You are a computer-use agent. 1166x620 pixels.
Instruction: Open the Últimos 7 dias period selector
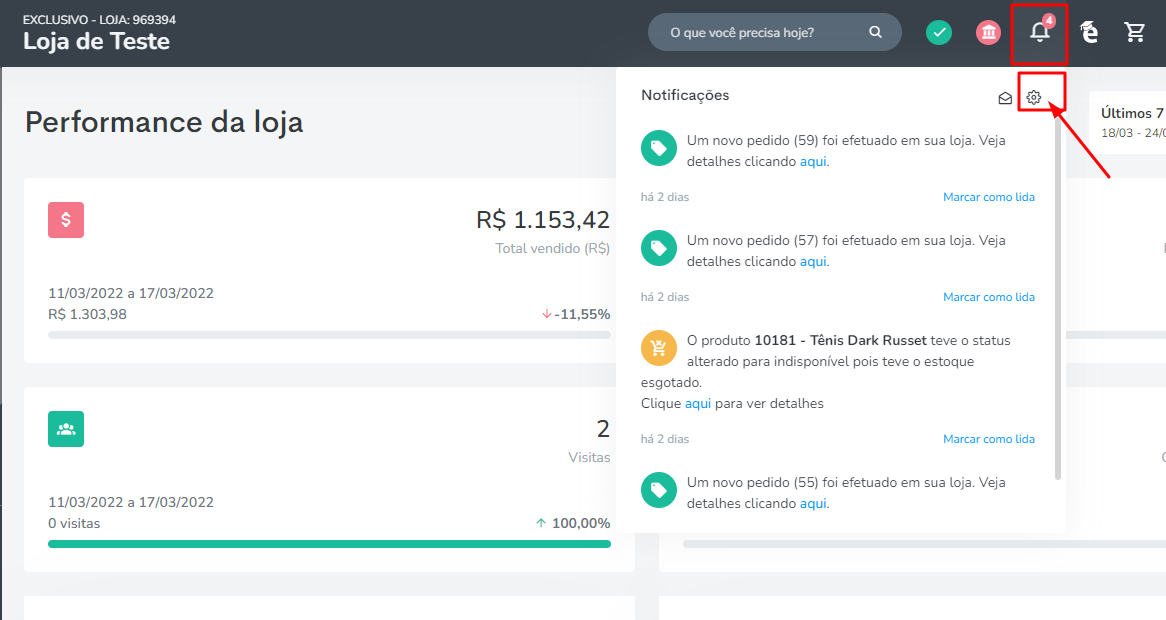(x=1132, y=122)
